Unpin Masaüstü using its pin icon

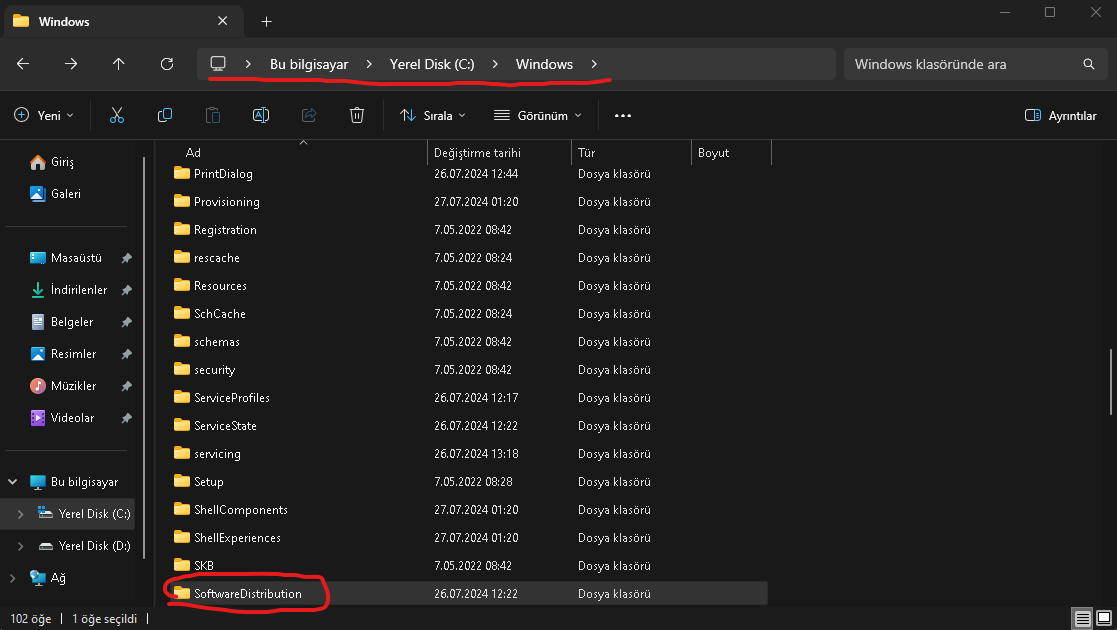pyautogui.click(x=126, y=258)
